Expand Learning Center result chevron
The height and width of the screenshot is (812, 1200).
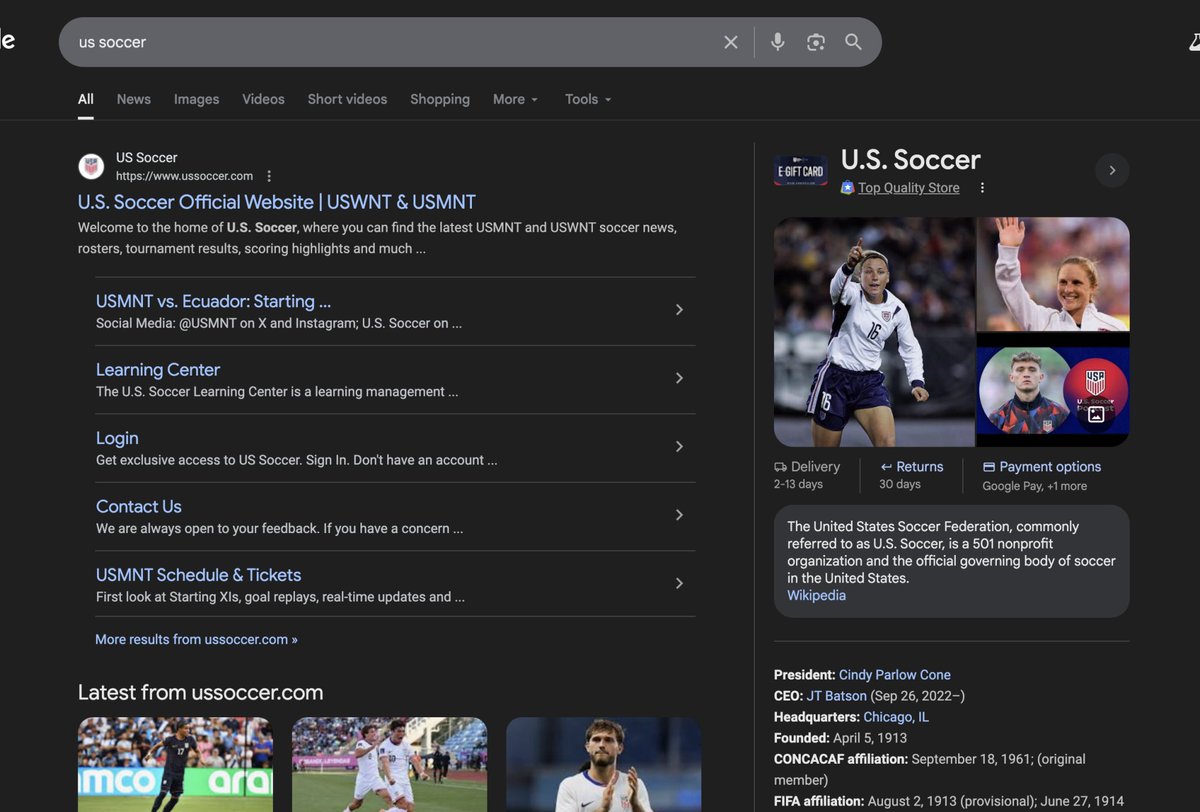[x=679, y=378]
